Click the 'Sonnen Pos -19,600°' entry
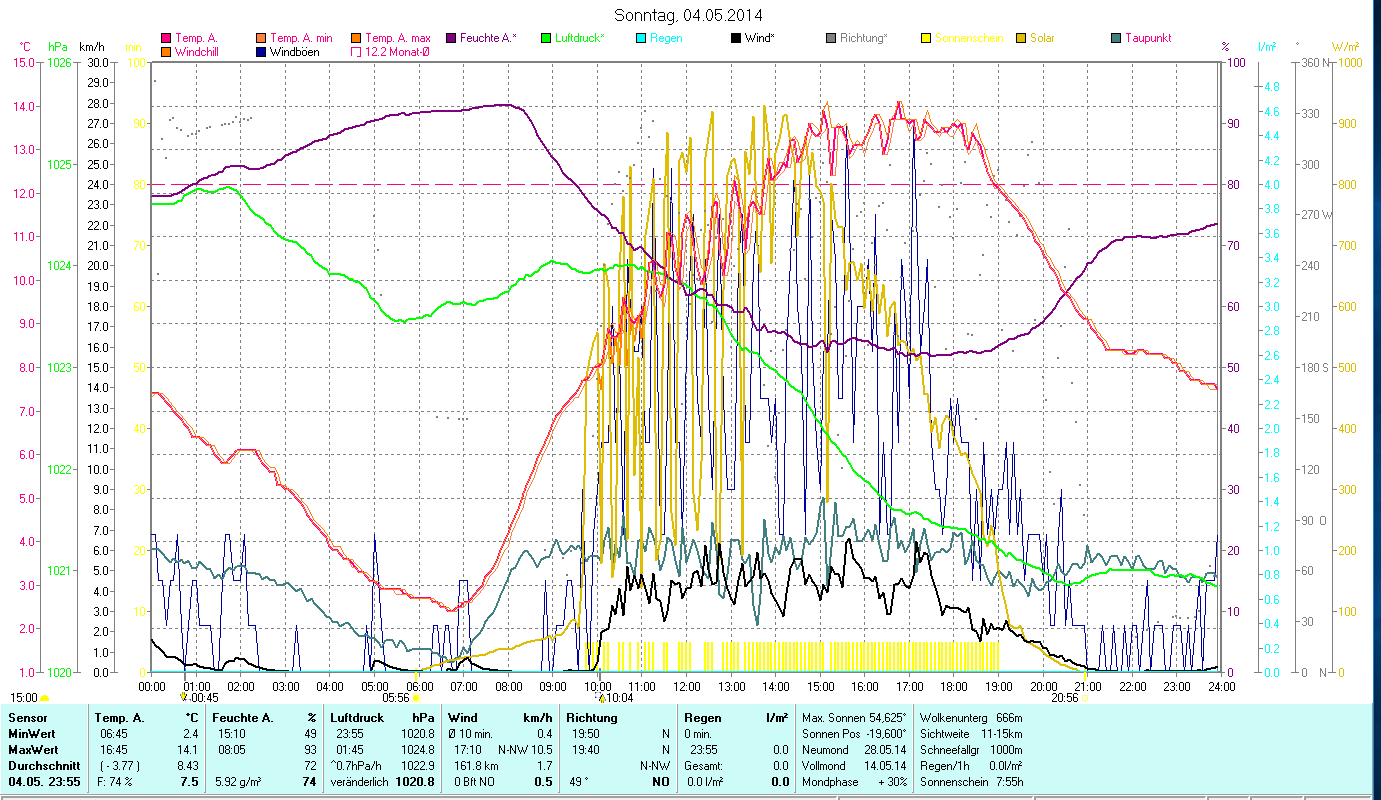This screenshot has height=800, width=1381. pyautogui.click(x=854, y=734)
